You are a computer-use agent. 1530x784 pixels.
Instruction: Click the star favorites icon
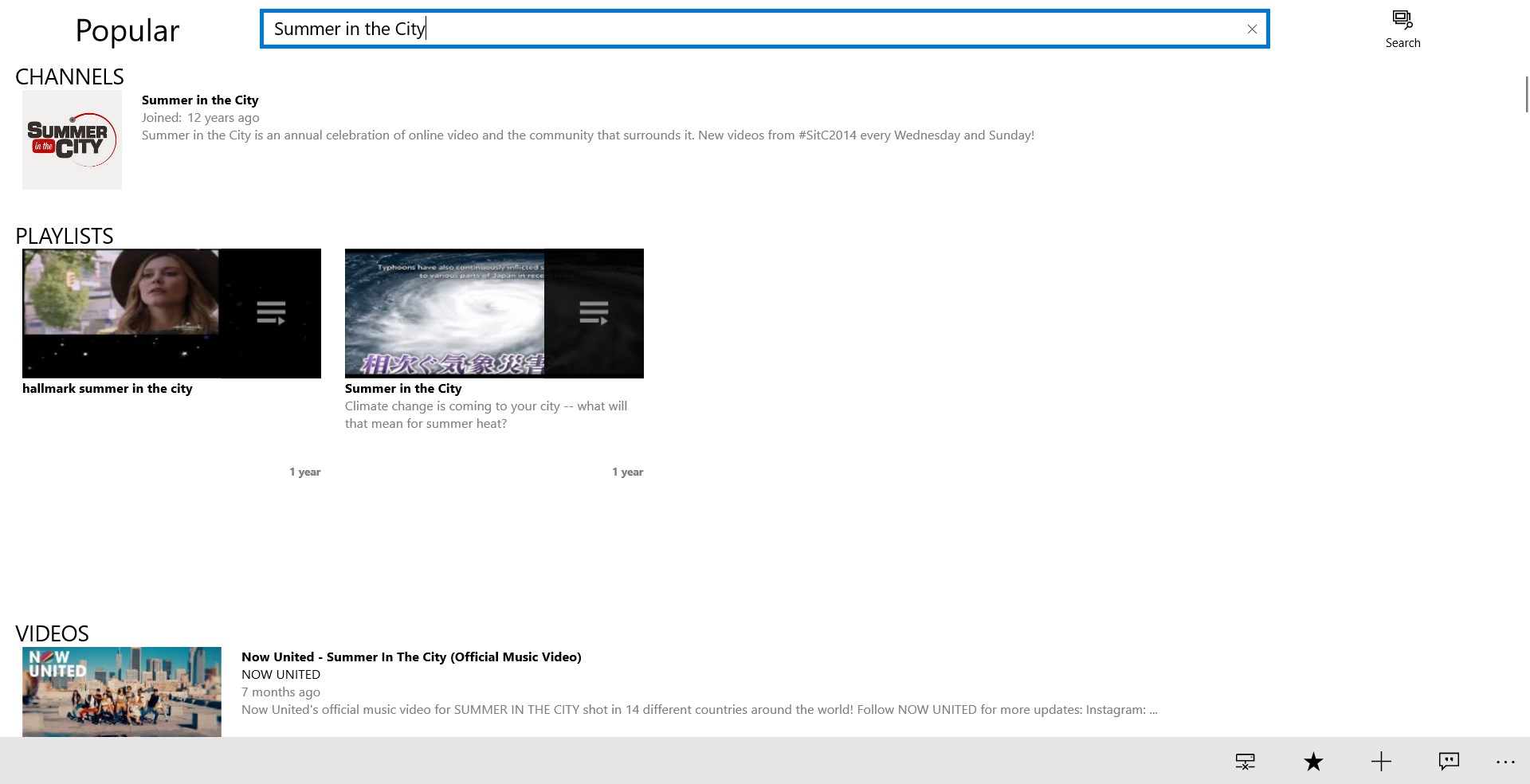pyautogui.click(x=1313, y=762)
